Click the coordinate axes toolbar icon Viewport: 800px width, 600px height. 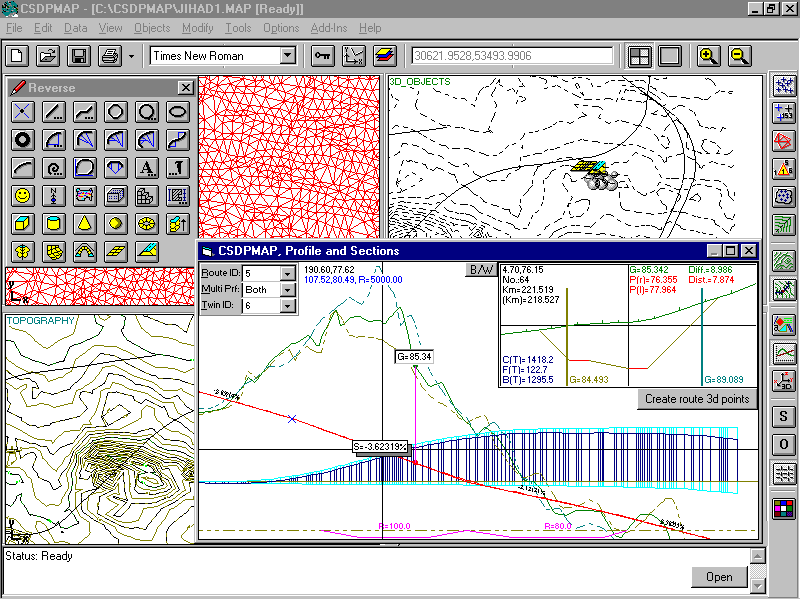coord(354,56)
